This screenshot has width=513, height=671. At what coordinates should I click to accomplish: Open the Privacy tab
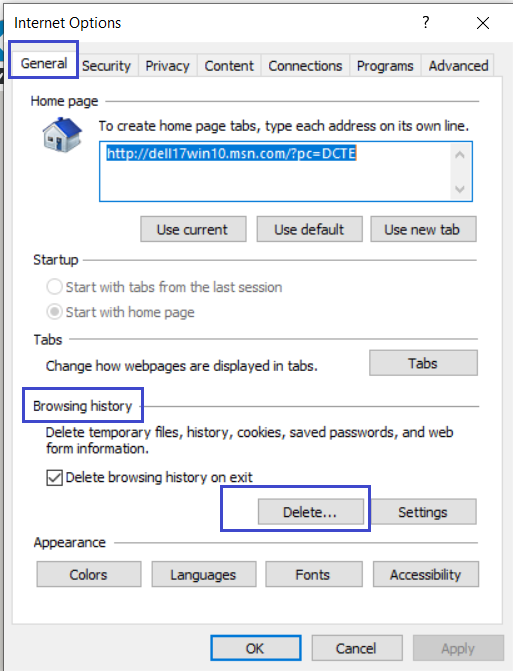(167, 66)
